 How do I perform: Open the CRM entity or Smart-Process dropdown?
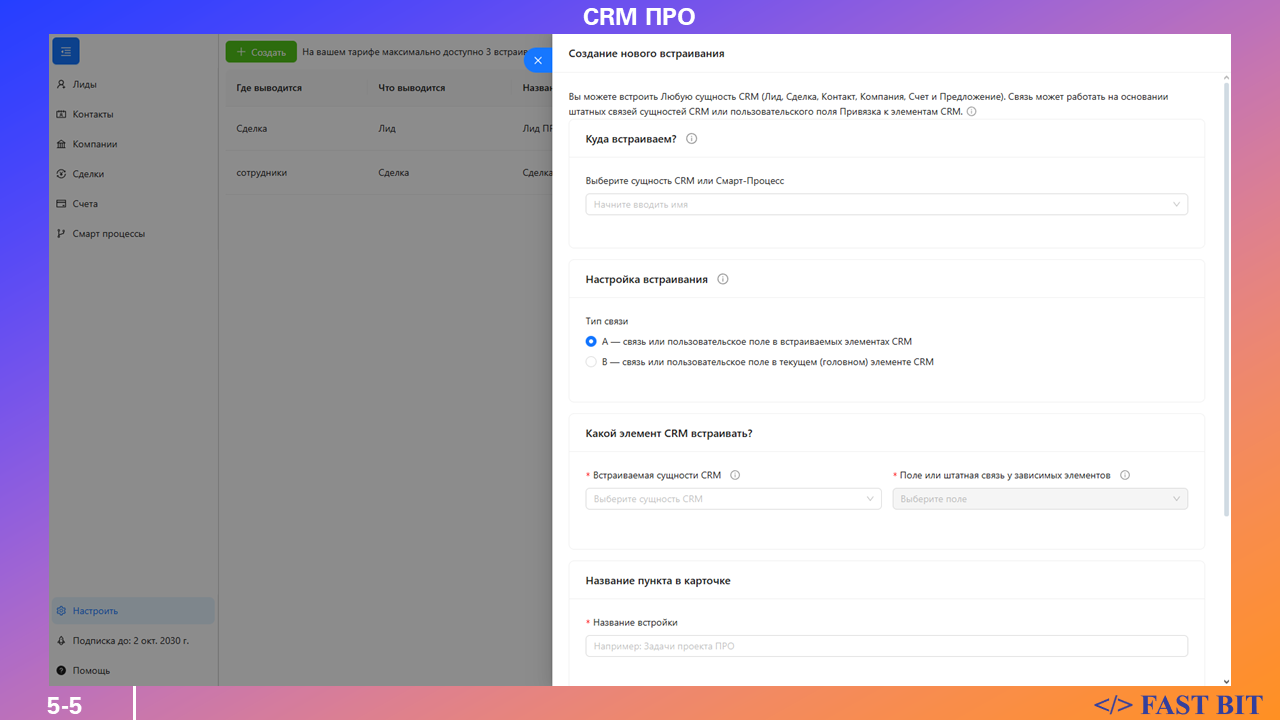[887, 204]
